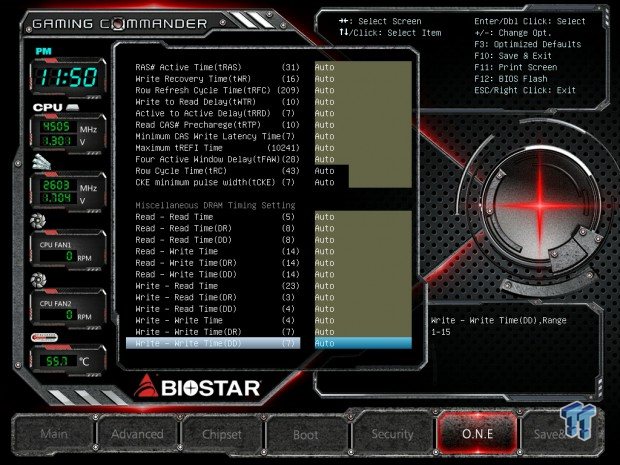Click the CPU 4505 MHz readout
The width and height of the screenshot is (620, 465).
57,127
